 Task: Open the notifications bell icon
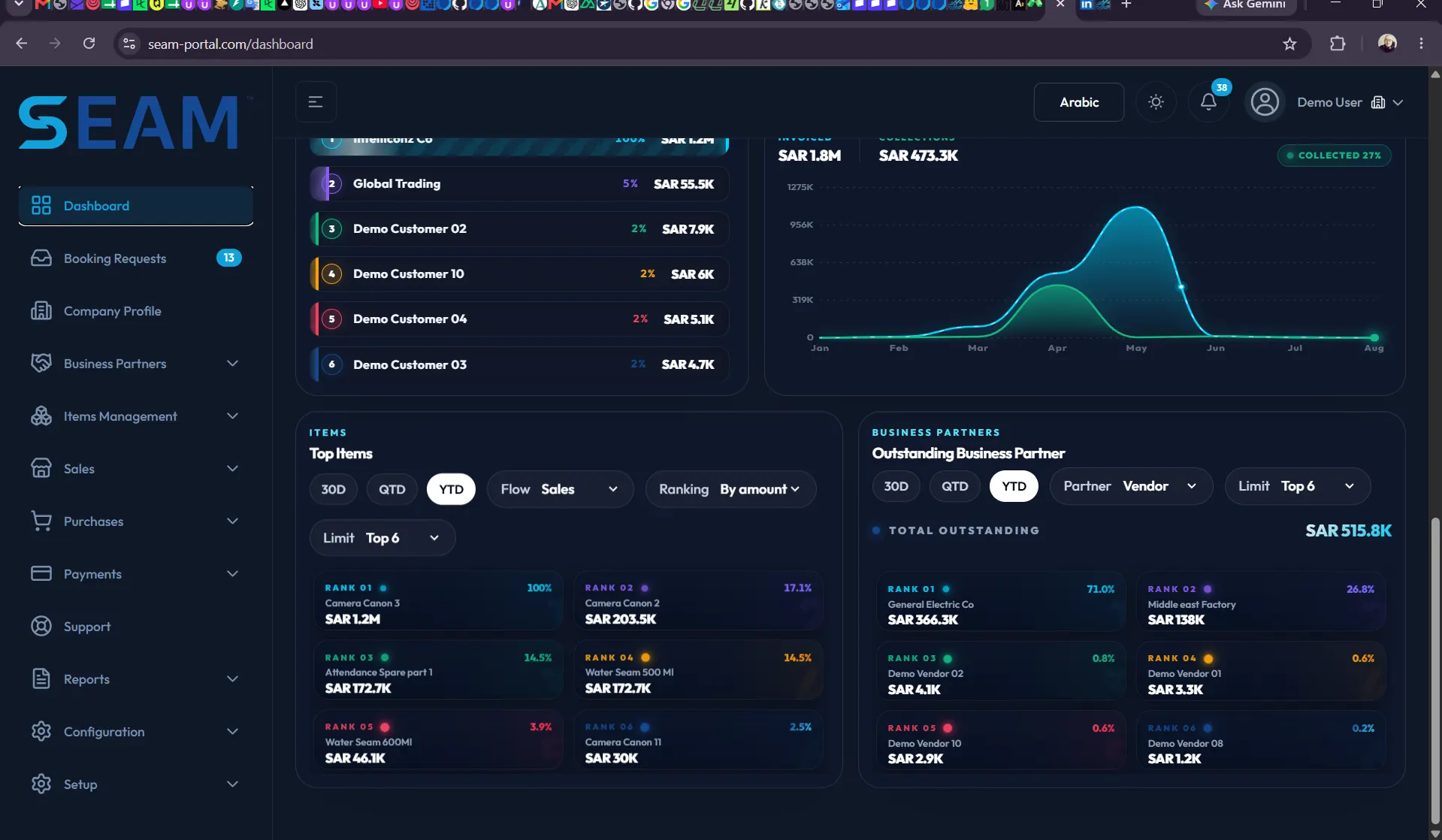tap(1208, 102)
